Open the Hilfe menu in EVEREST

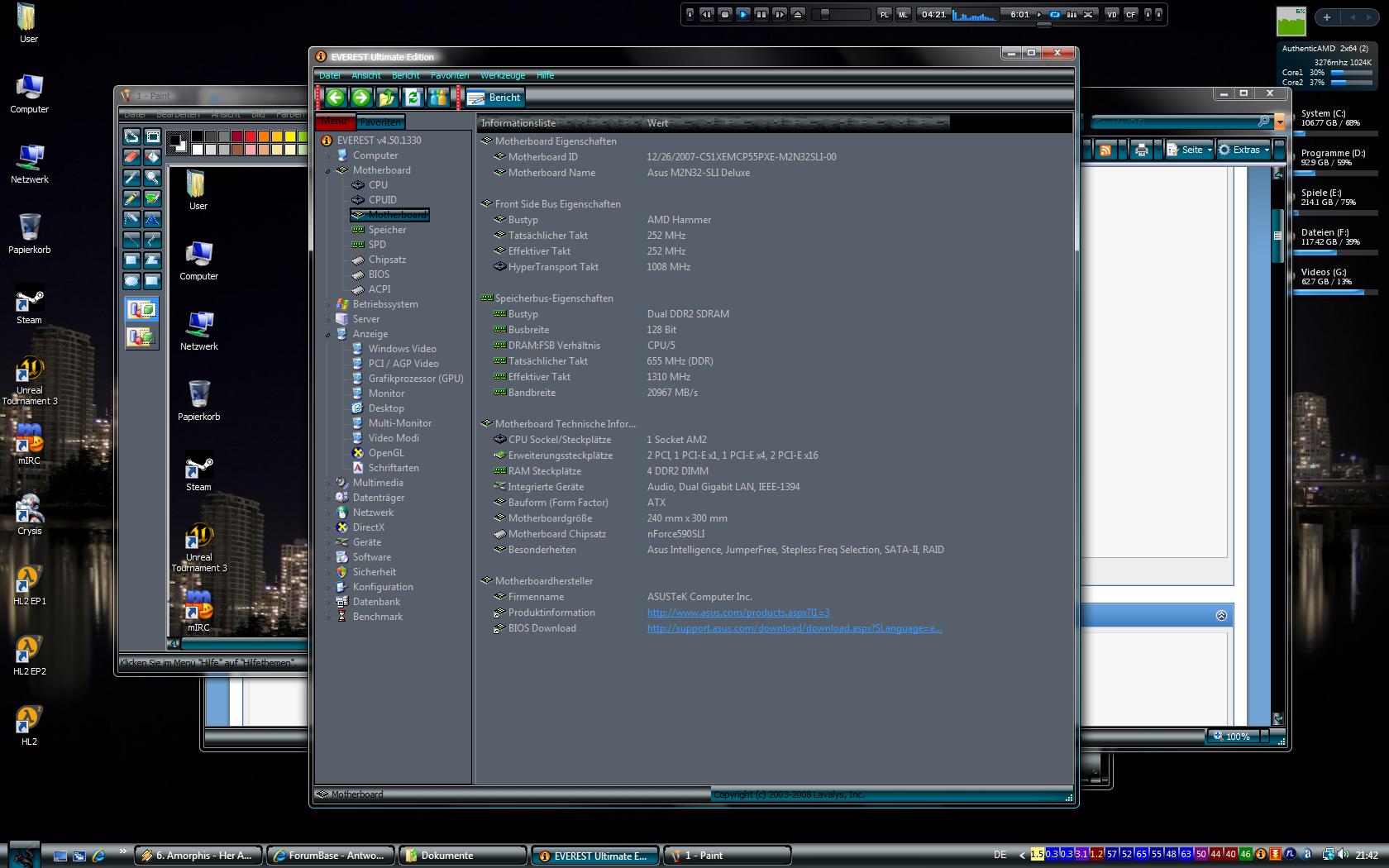point(546,75)
